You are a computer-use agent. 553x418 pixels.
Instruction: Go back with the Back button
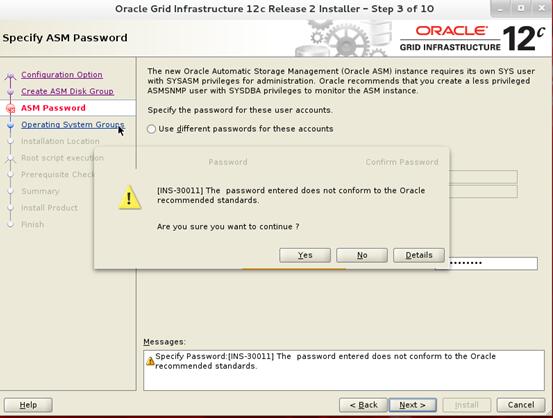click(363, 405)
